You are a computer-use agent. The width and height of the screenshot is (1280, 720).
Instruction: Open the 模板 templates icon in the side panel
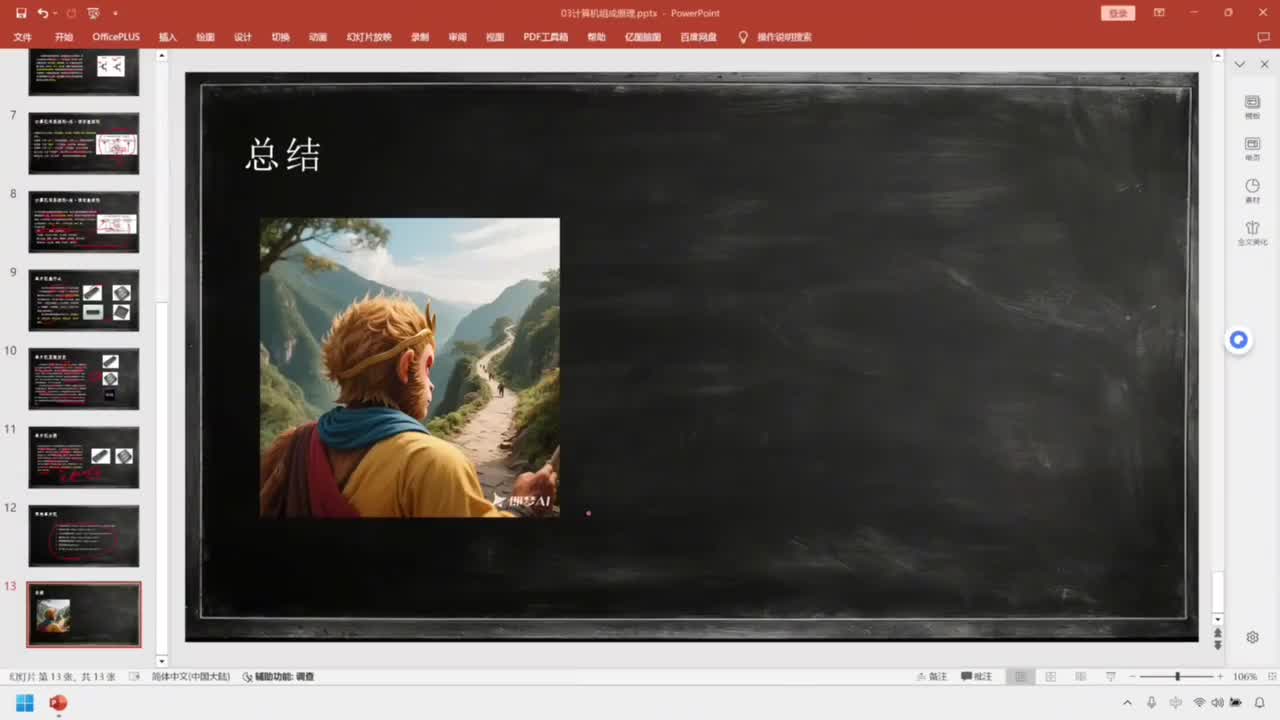1252,106
